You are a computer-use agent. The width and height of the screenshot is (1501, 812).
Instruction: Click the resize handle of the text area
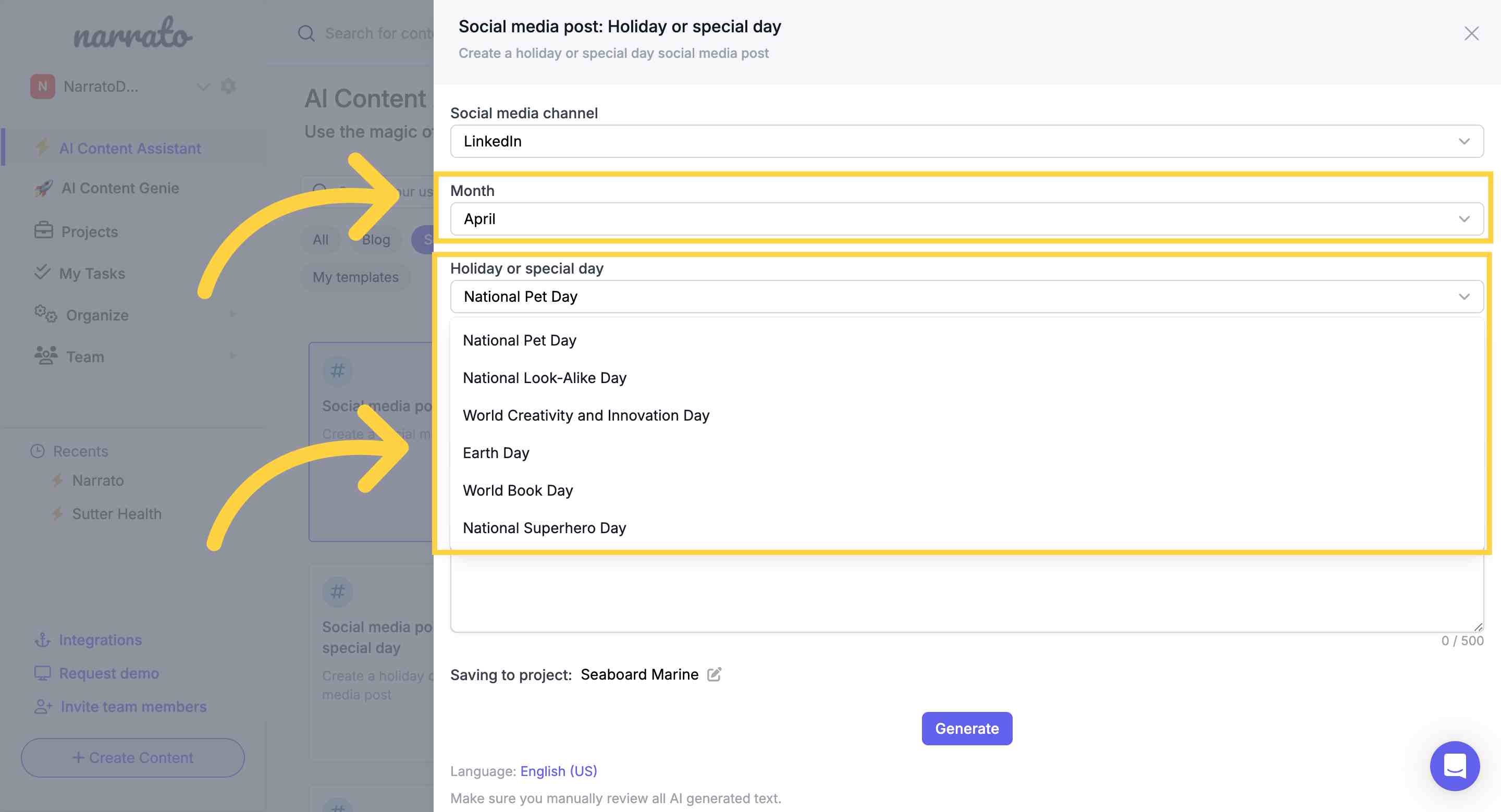[1478, 627]
